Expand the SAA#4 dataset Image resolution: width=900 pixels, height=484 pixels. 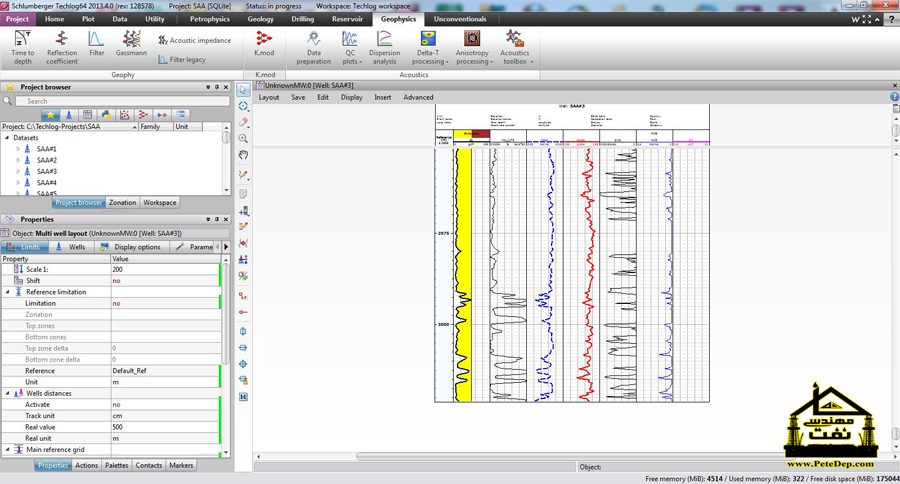click(18, 183)
